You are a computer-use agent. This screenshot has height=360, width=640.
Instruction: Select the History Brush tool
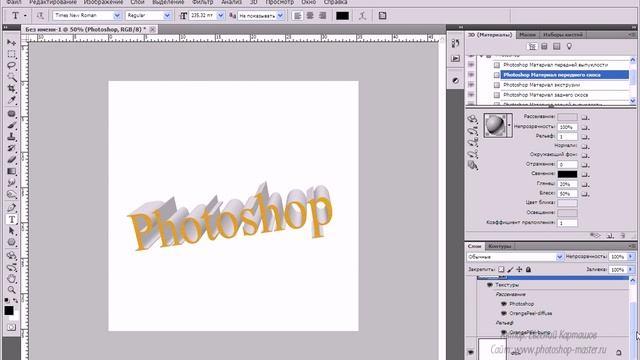(x=11, y=148)
